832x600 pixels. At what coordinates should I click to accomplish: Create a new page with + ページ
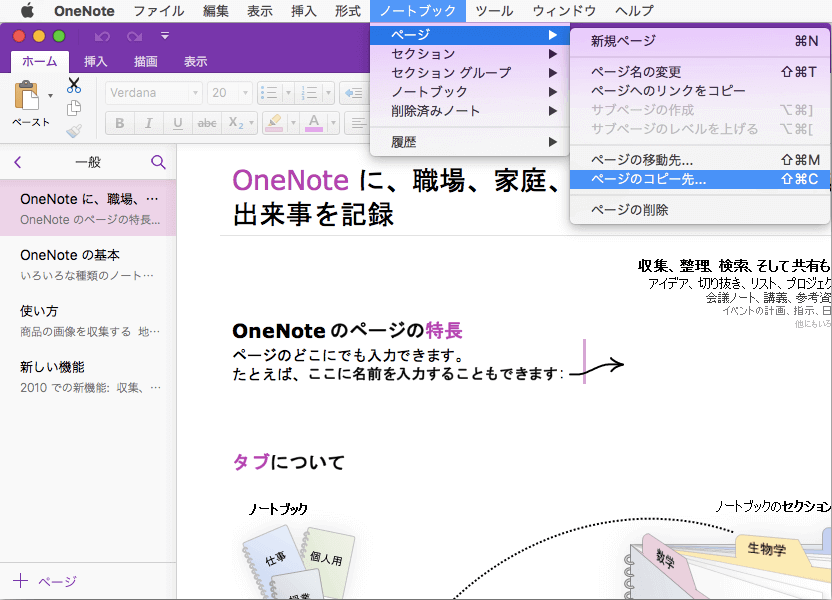[45, 581]
